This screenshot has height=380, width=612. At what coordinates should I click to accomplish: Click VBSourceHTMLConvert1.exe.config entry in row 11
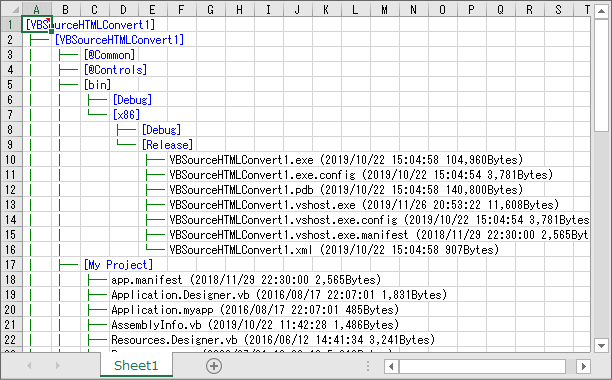tap(361, 175)
